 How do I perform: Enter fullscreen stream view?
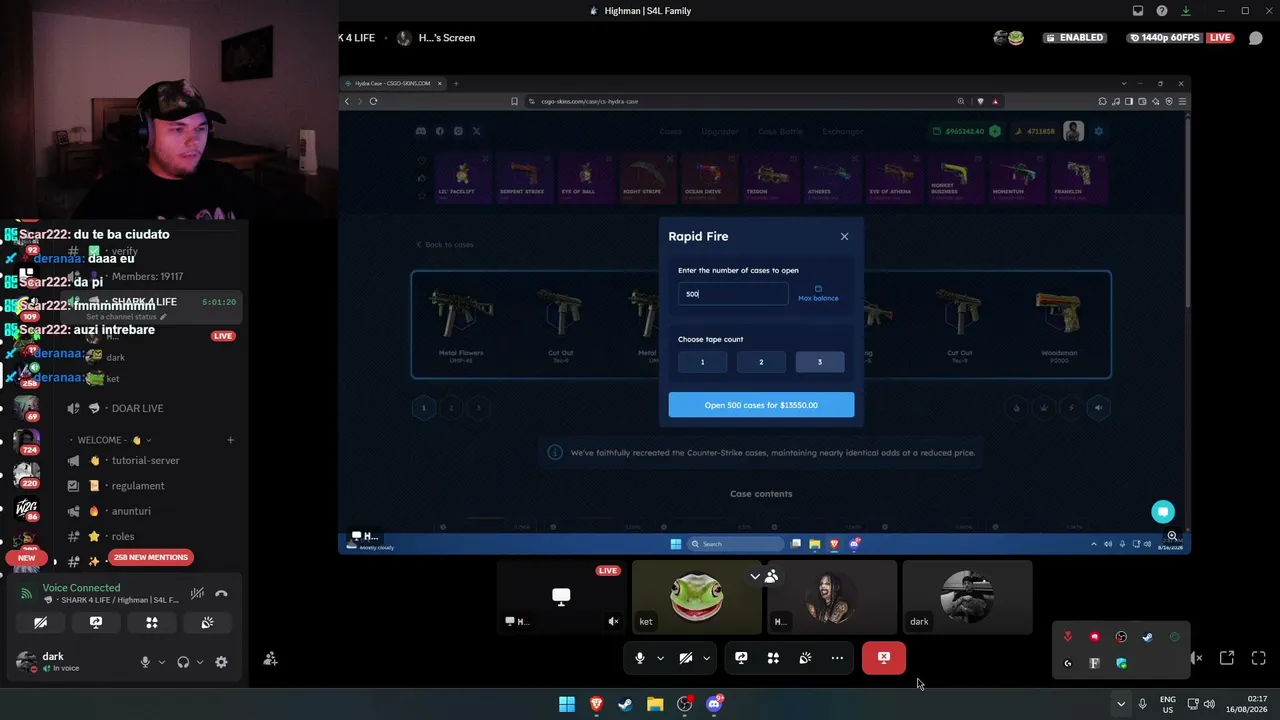click(1259, 658)
